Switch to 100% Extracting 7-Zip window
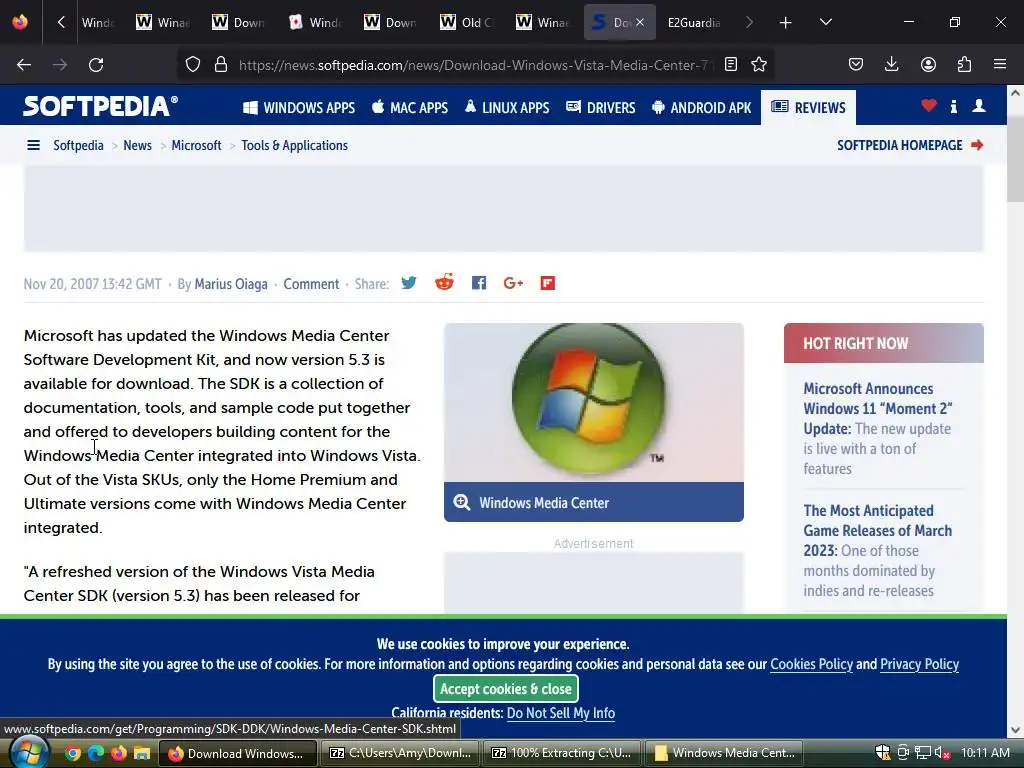 click(562, 754)
